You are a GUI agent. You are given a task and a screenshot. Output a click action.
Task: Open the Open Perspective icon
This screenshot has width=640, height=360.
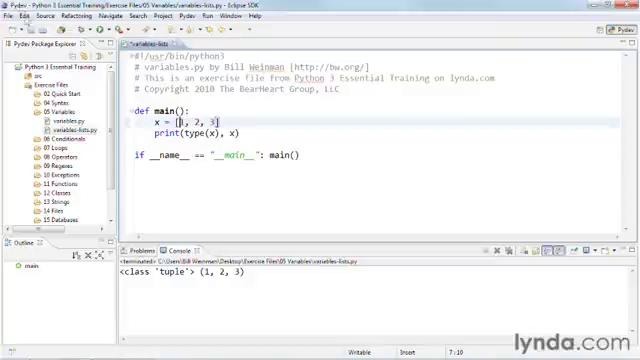pos(600,30)
